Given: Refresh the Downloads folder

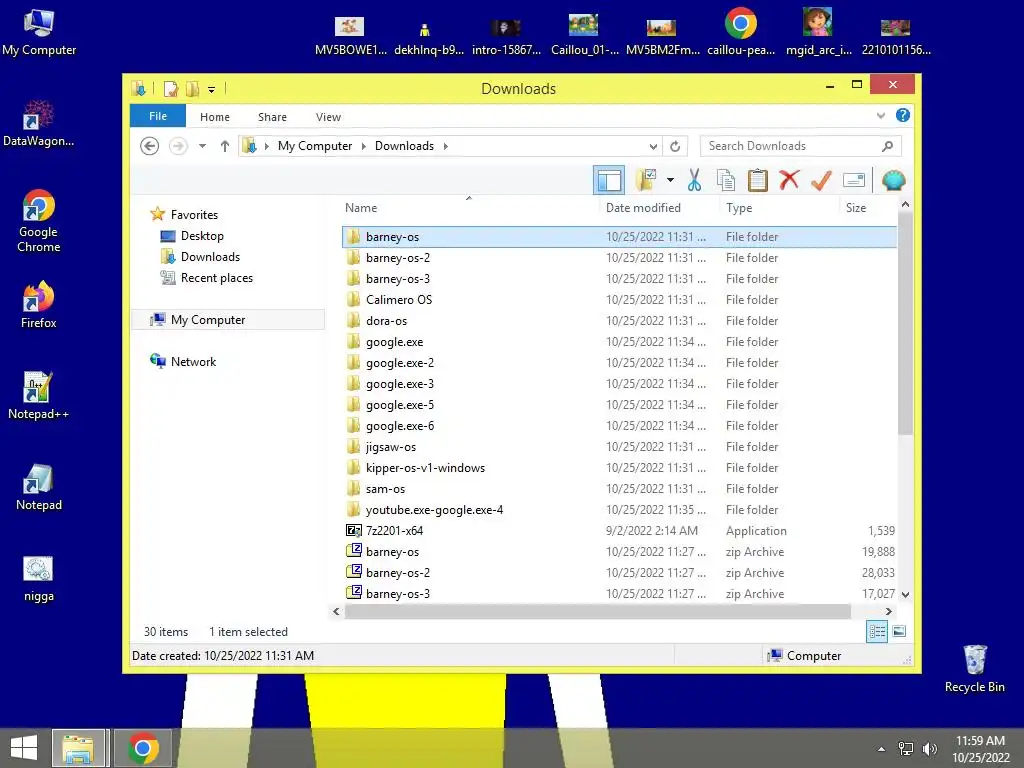Looking at the screenshot, I should click(675, 146).
